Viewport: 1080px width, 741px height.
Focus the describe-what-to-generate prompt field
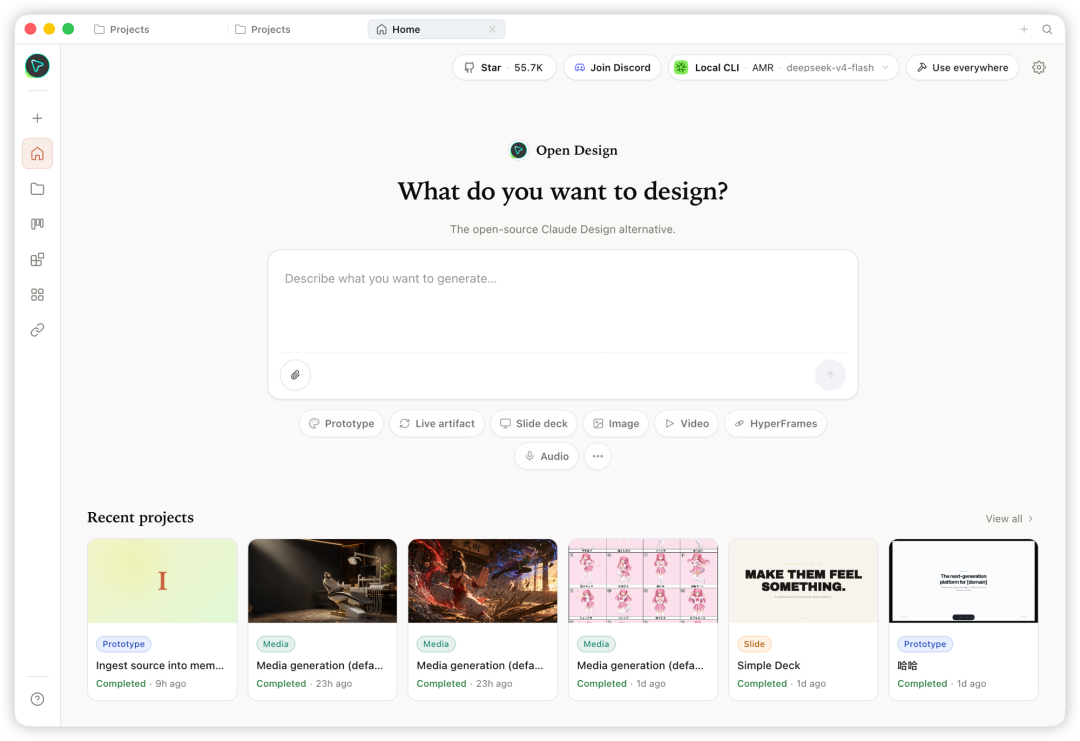(563, 302)
